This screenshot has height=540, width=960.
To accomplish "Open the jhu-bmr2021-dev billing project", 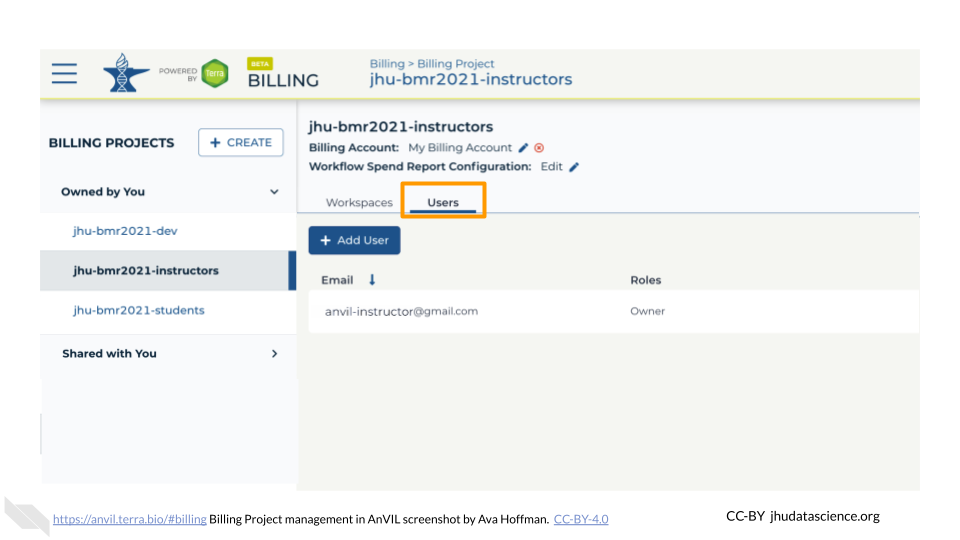I will click(125, 231).
